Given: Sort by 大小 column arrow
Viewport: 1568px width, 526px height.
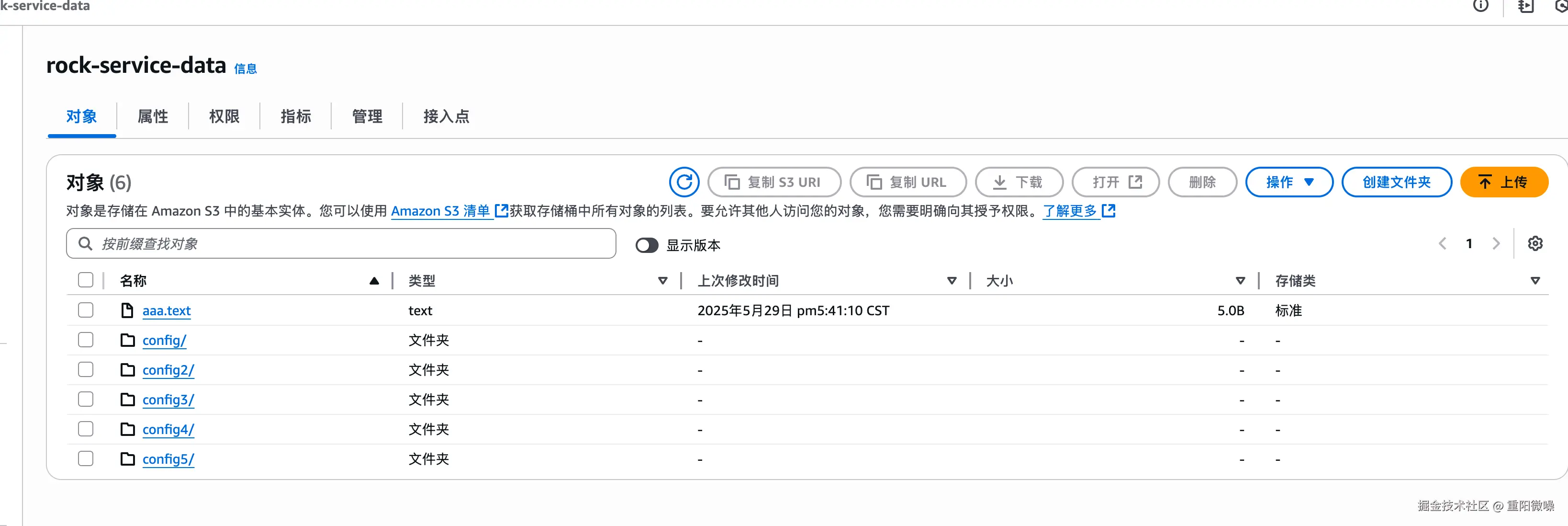Looking at the screenshot, I should click(1241, 281).
